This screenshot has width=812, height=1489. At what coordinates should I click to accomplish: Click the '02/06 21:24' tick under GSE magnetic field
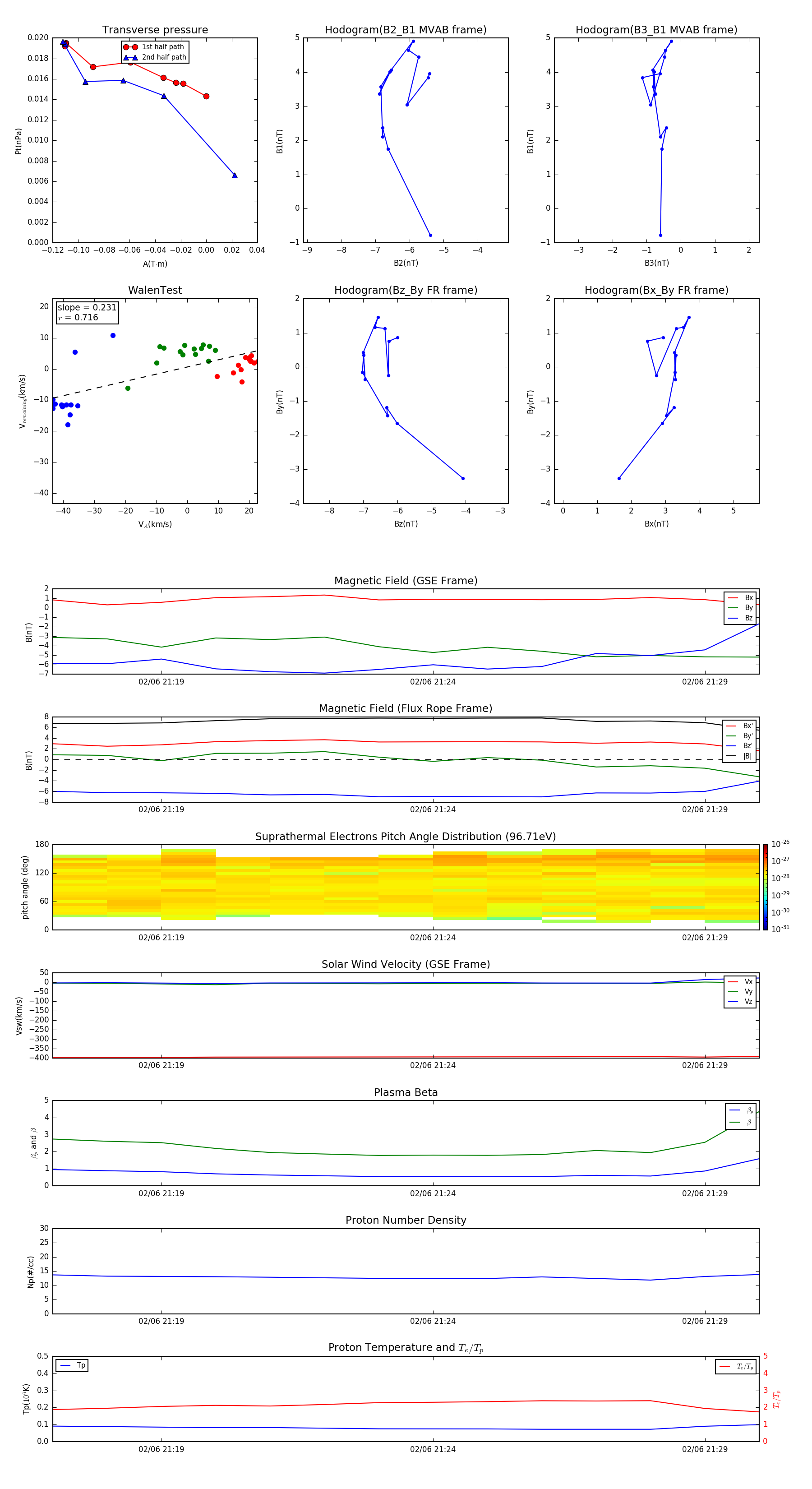pyautogui.click(x=433, y=682)
